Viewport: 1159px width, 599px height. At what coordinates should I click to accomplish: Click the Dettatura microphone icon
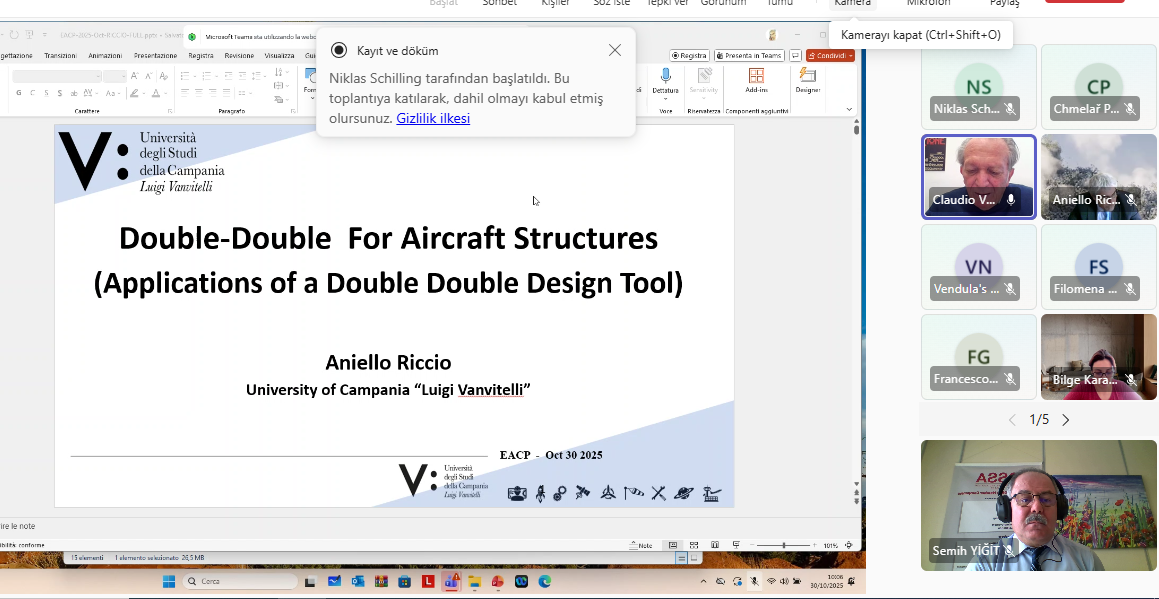click(x=665, y=75)
